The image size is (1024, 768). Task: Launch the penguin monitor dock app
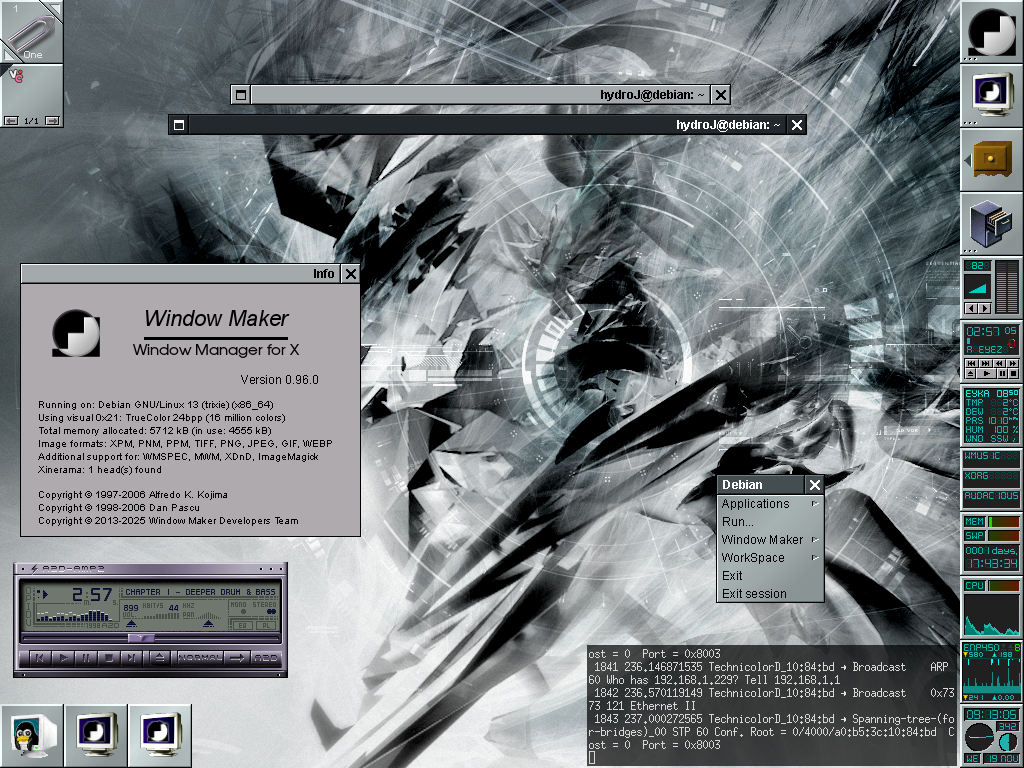(32, 735)
